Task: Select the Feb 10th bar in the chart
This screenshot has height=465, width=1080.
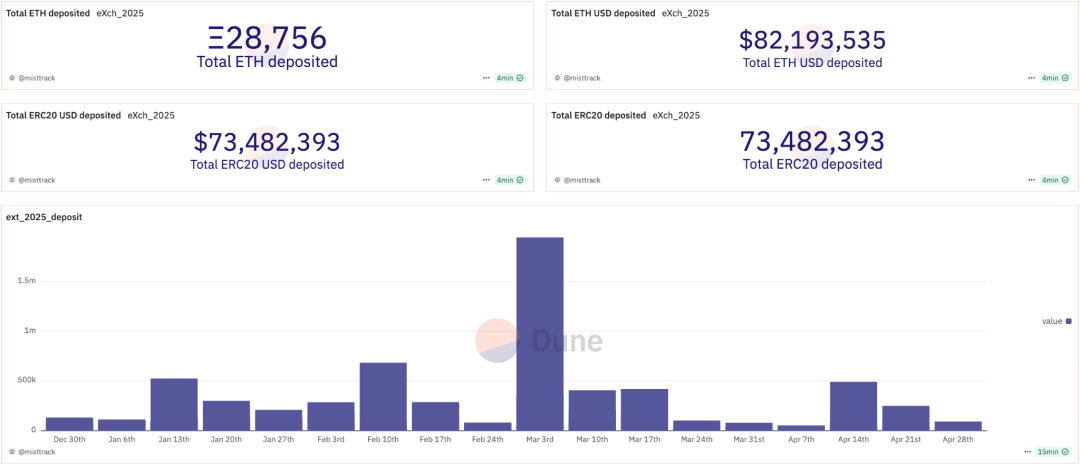Action: tap(383, 396)
